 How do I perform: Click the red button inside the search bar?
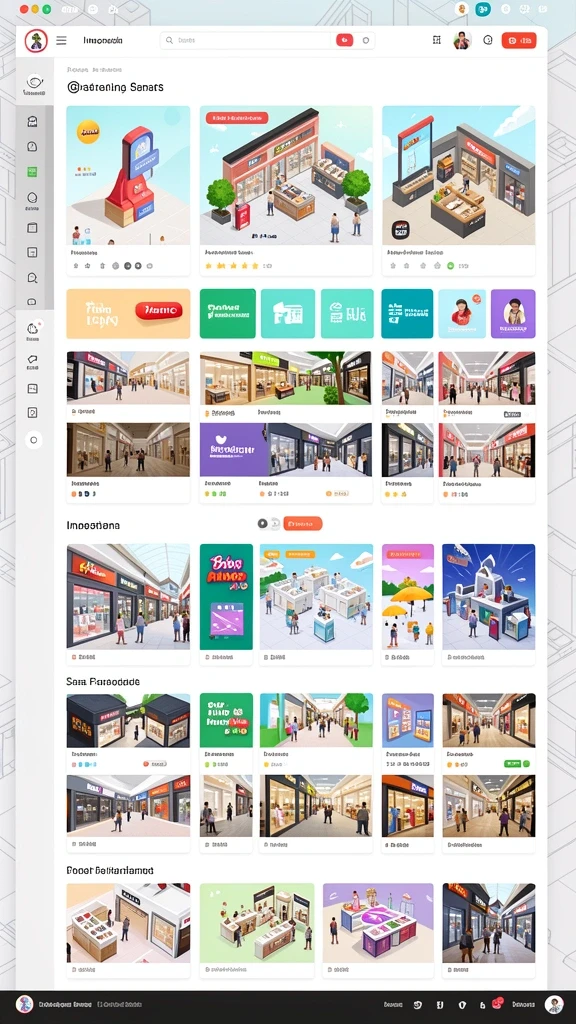pyautogui.click(x=345, y=40)
